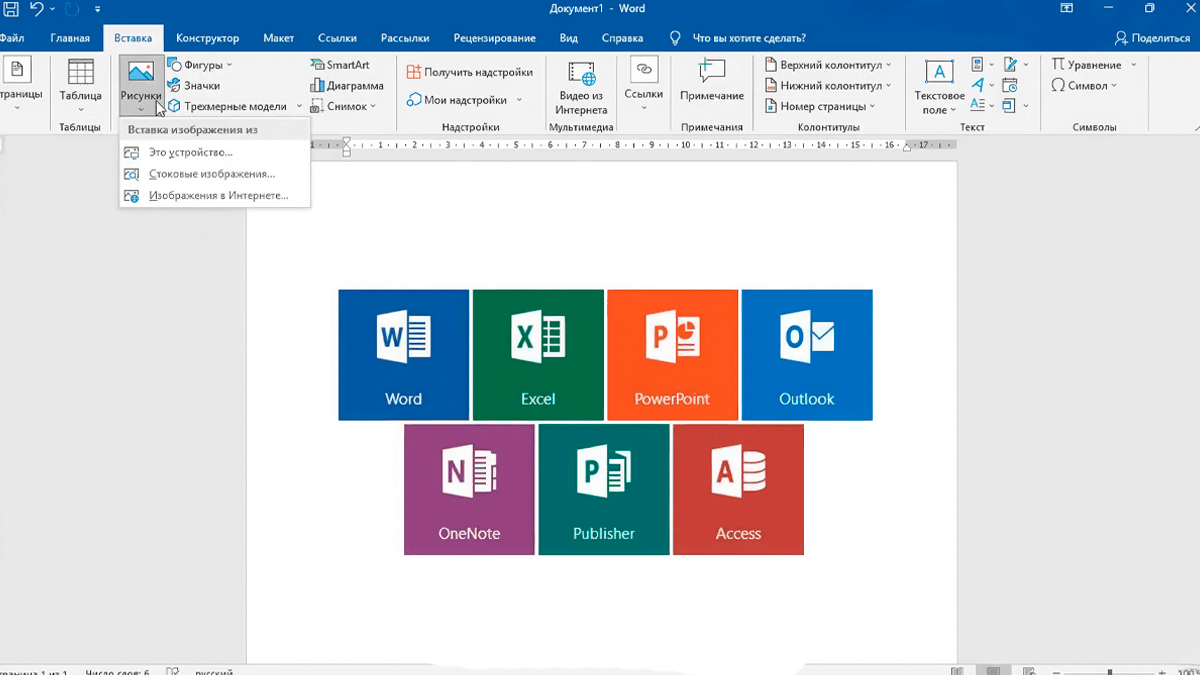Viewport: 1200px width, 675px height.
Task: Insert a SmartArt graphic
Action: [x=340, y=65]
